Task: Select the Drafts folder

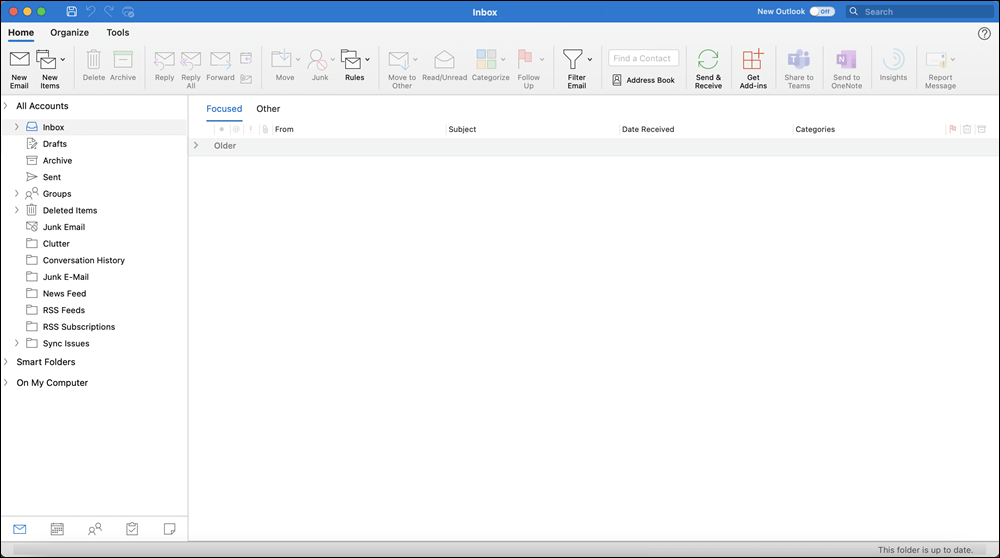Action: 55,144
